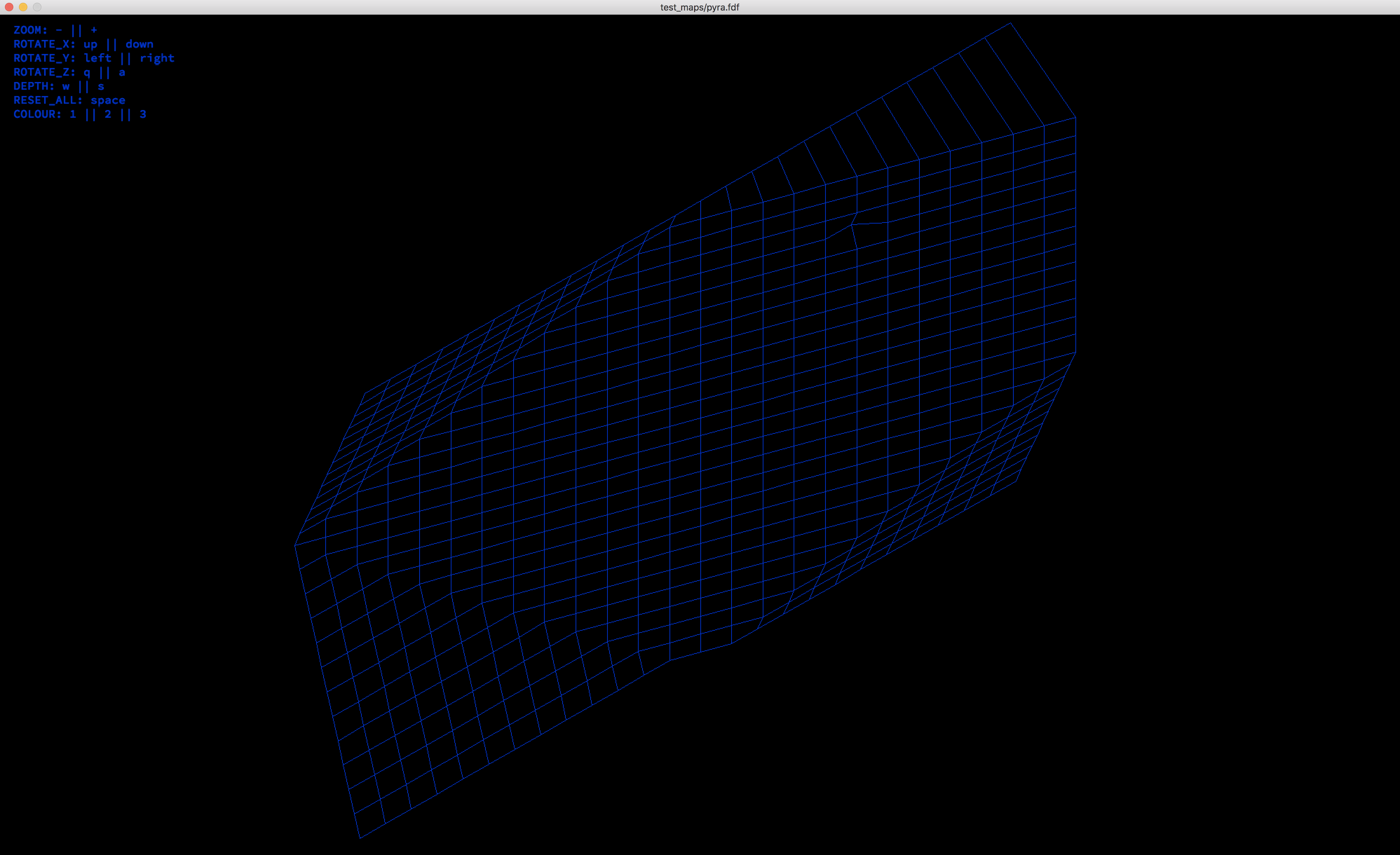
Task: Click the number 1 beside COLOUR
Action: click(73, 114)
